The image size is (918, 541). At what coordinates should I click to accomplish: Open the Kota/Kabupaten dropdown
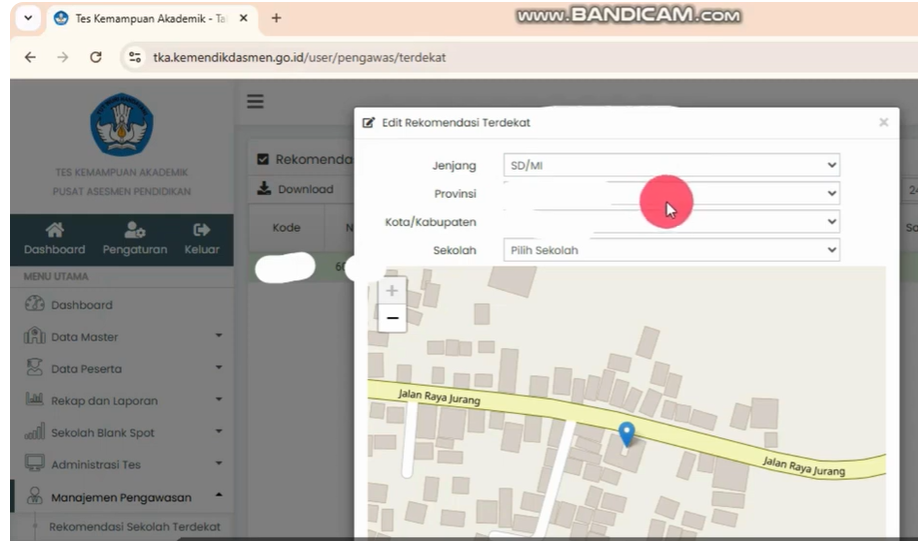click(x=670, y=222)
